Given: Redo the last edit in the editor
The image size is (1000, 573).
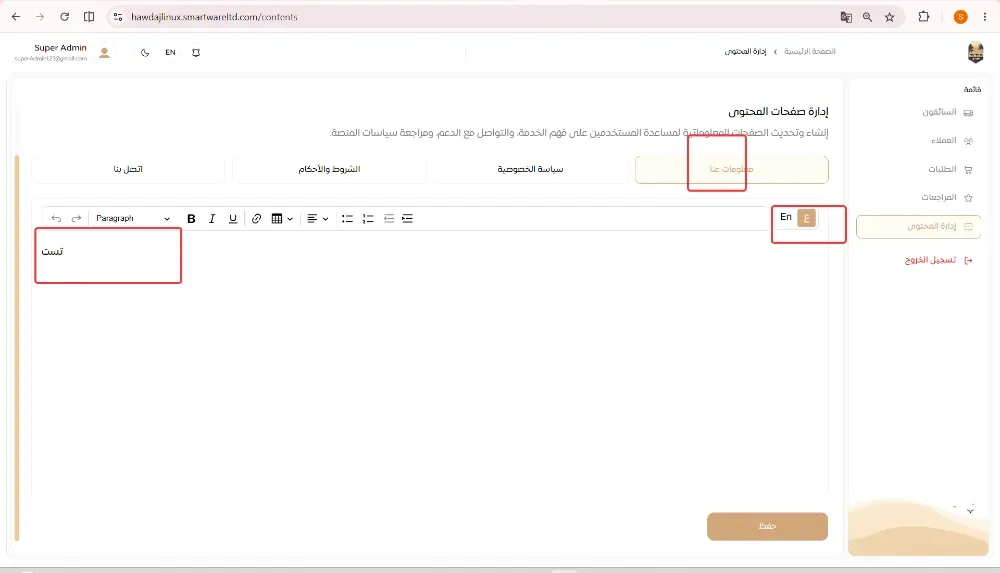Looking at the screenshot, I should 77,218.
